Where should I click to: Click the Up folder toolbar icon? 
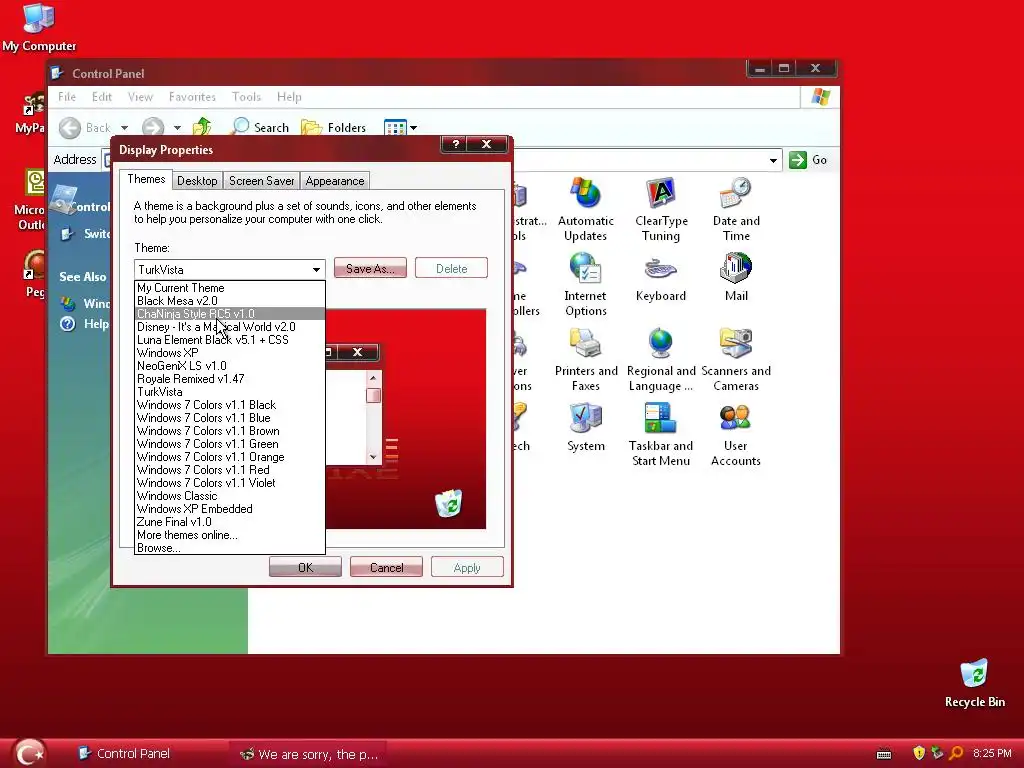202,127
